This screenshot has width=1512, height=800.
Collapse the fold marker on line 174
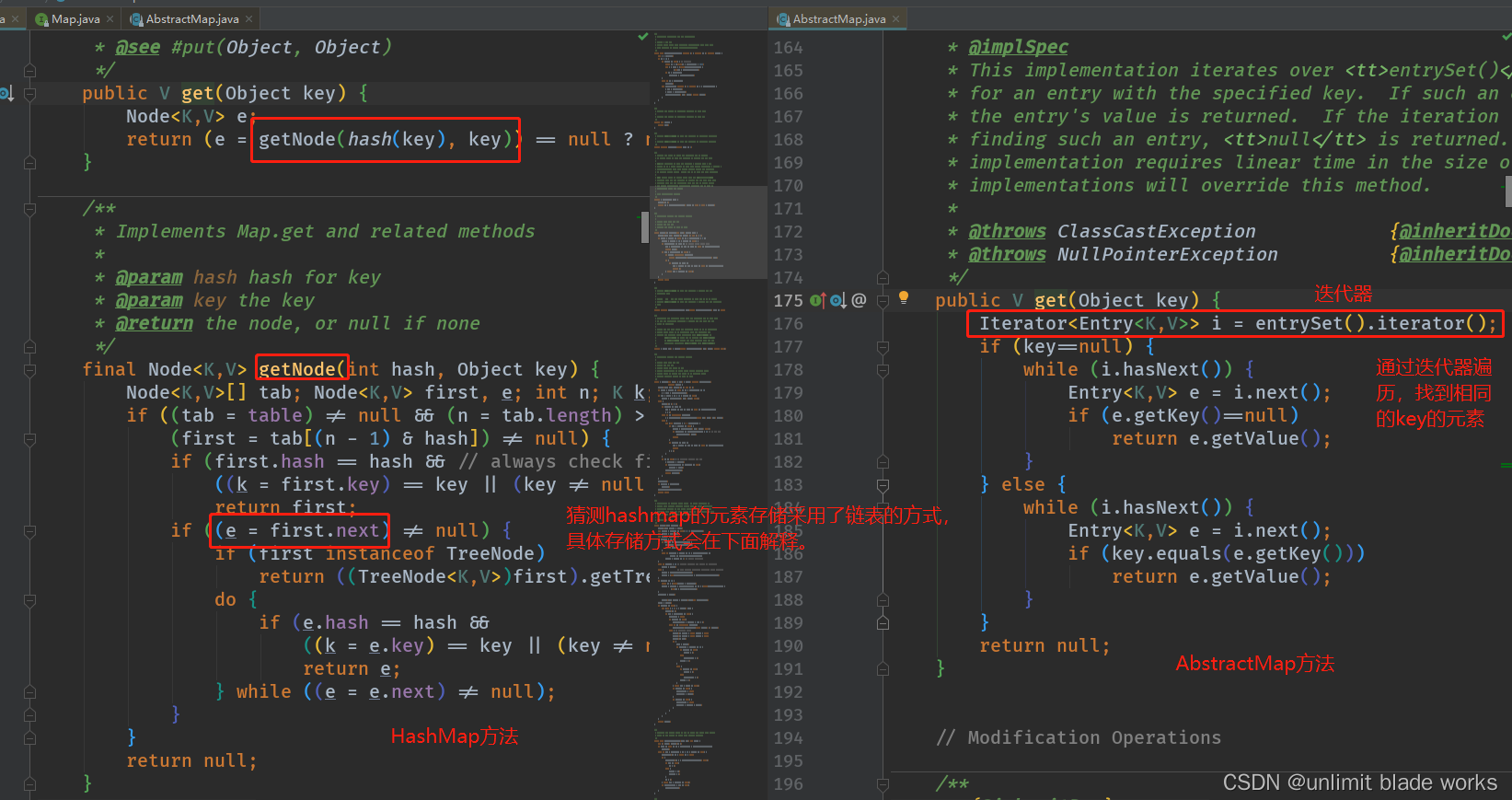pos(883,278)
